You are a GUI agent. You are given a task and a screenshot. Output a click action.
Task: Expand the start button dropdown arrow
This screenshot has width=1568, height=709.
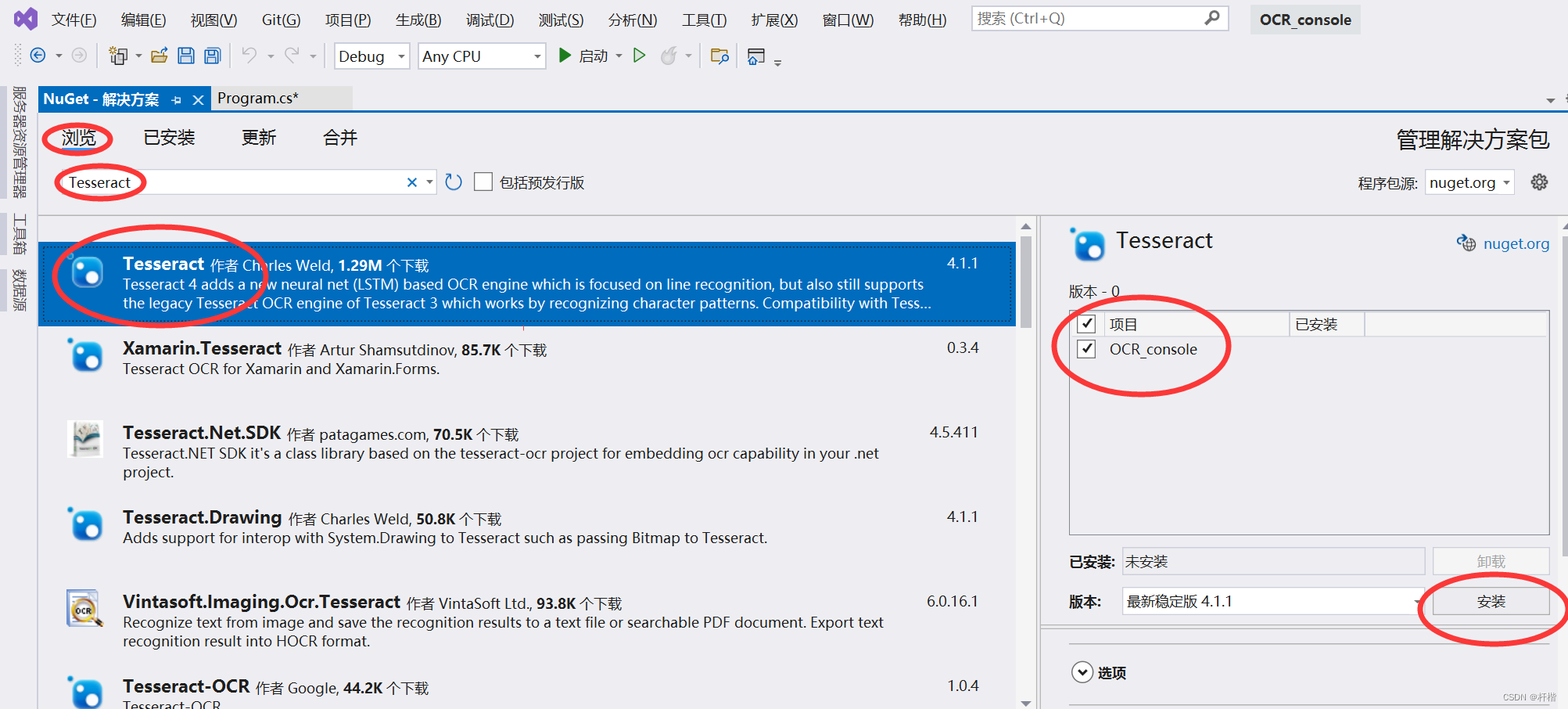619,56
